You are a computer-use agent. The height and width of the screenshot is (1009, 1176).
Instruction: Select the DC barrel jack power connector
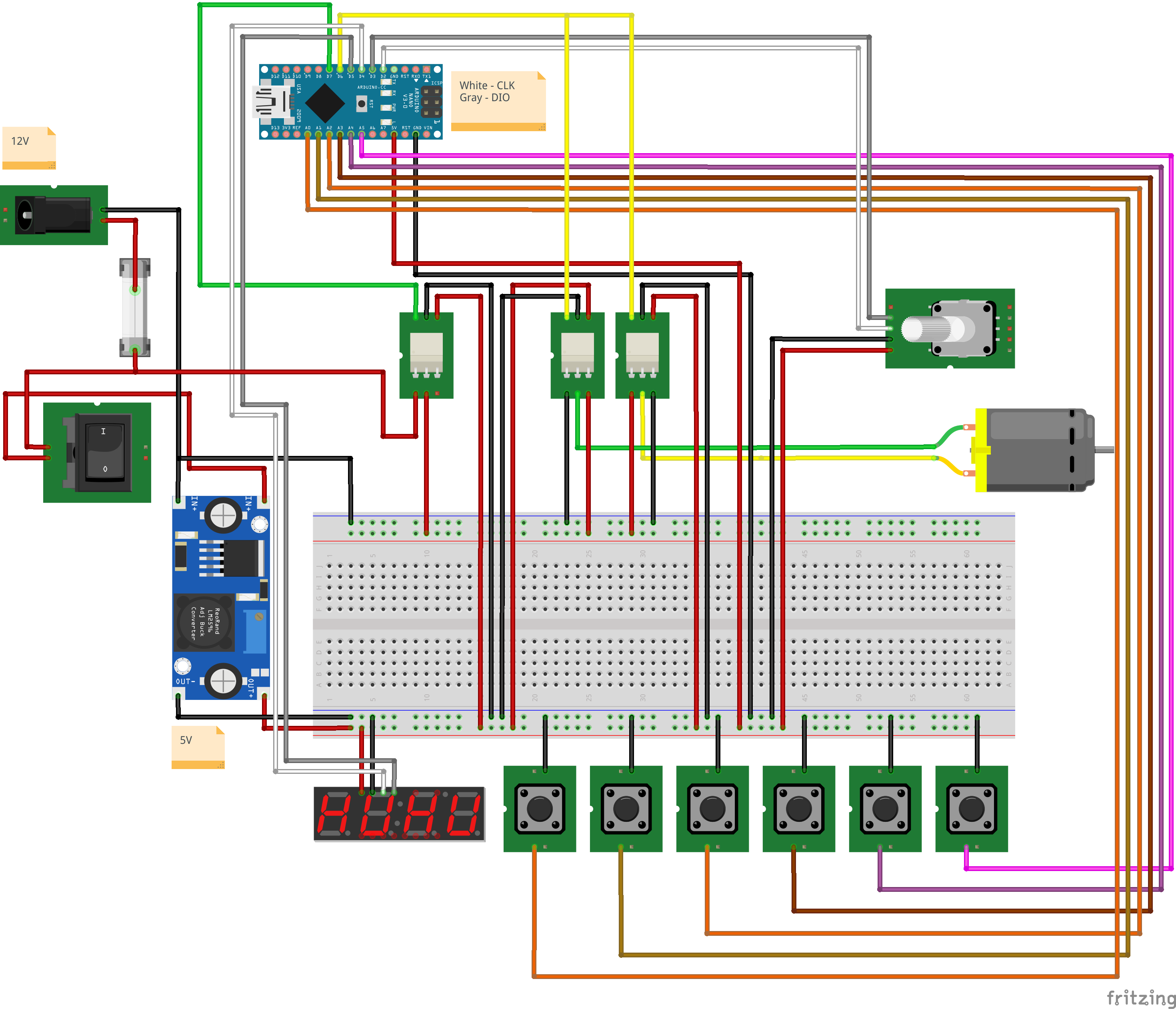pyautogui.click(x=54, y=214)
